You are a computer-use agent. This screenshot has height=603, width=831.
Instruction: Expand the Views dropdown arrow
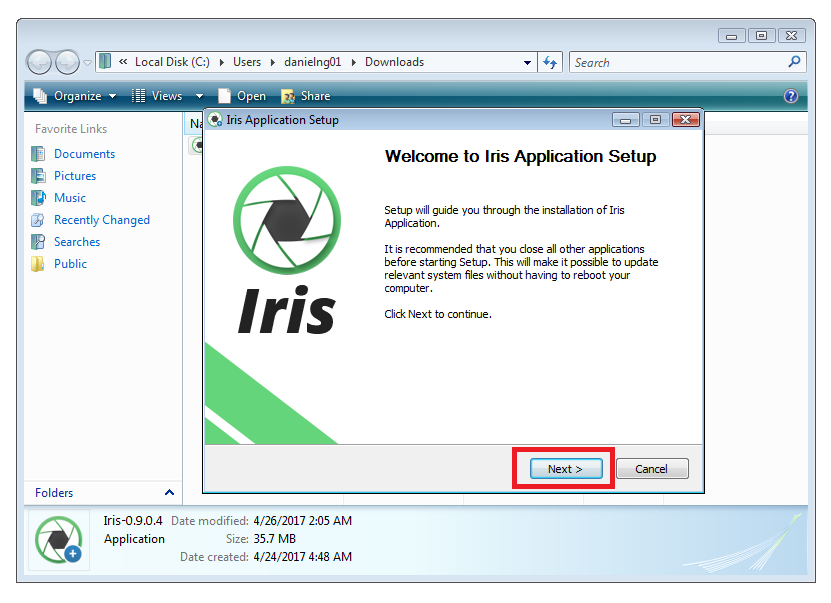point(199,96)
